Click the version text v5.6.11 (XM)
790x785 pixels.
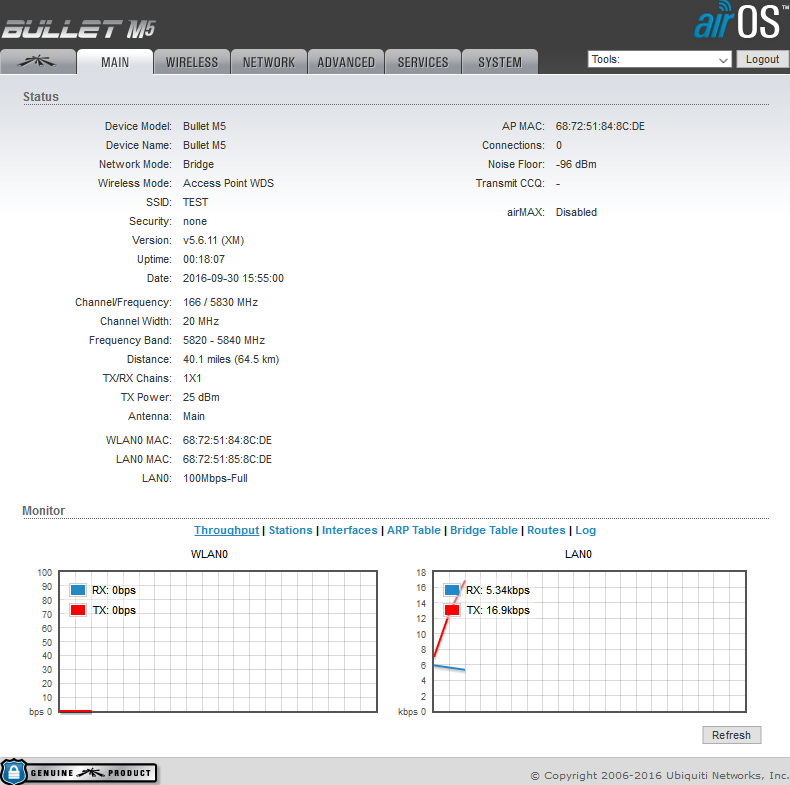click(213, 240)
